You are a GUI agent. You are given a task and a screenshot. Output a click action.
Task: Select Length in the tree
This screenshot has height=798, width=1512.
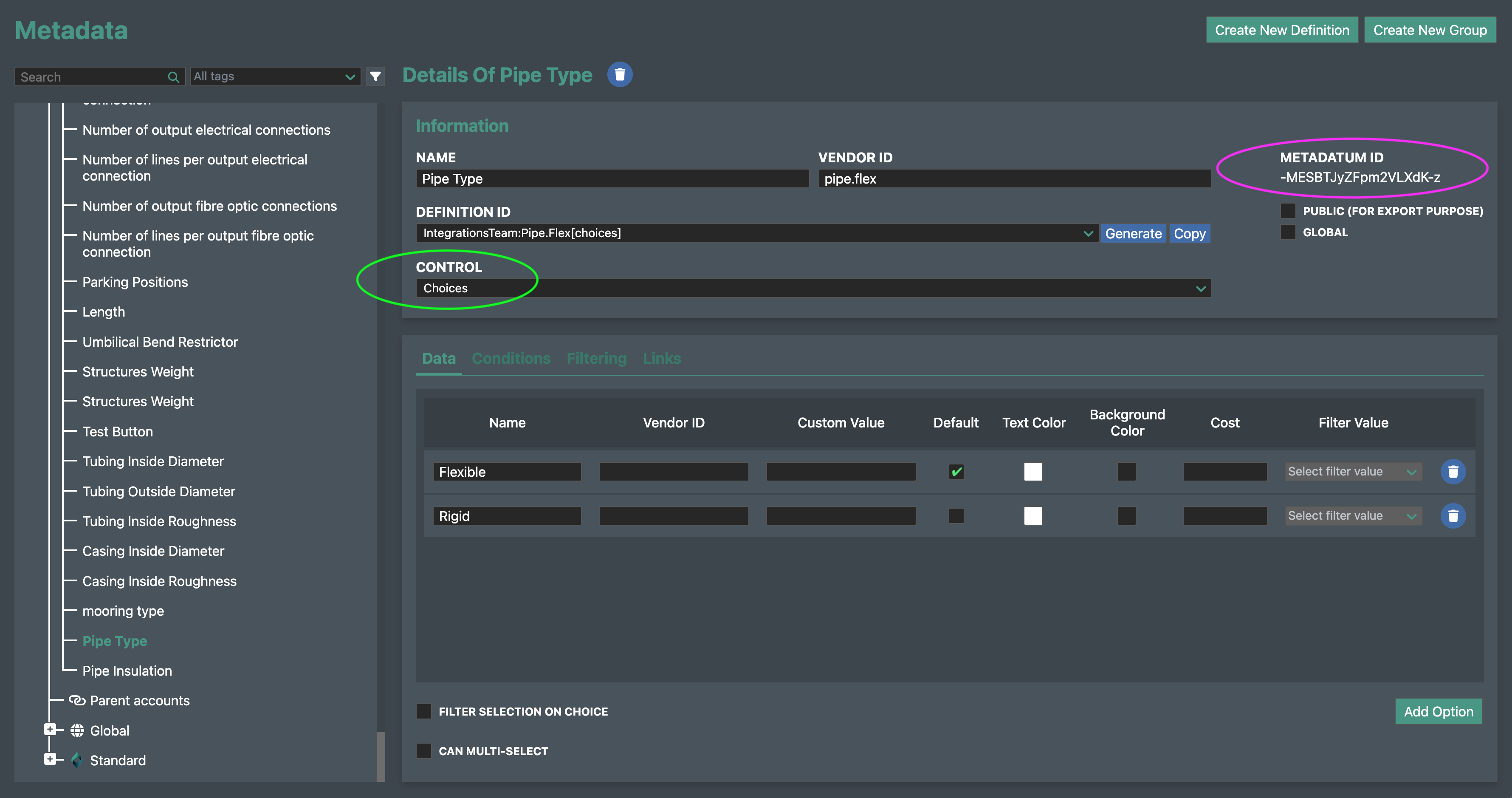pyautogui.click(x=103, y=312)
